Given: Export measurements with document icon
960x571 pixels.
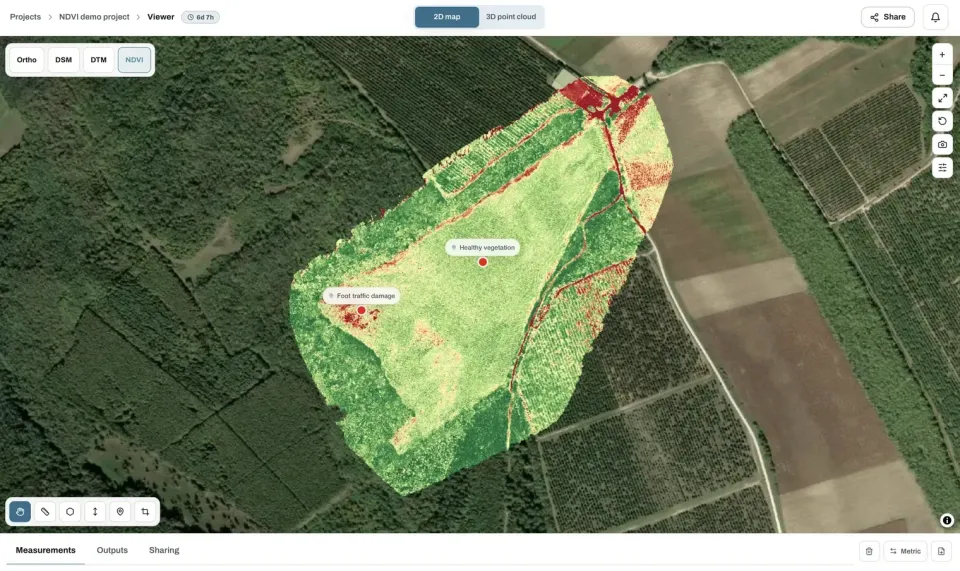Looking at the screenshot, I should [x=941, y=551].
